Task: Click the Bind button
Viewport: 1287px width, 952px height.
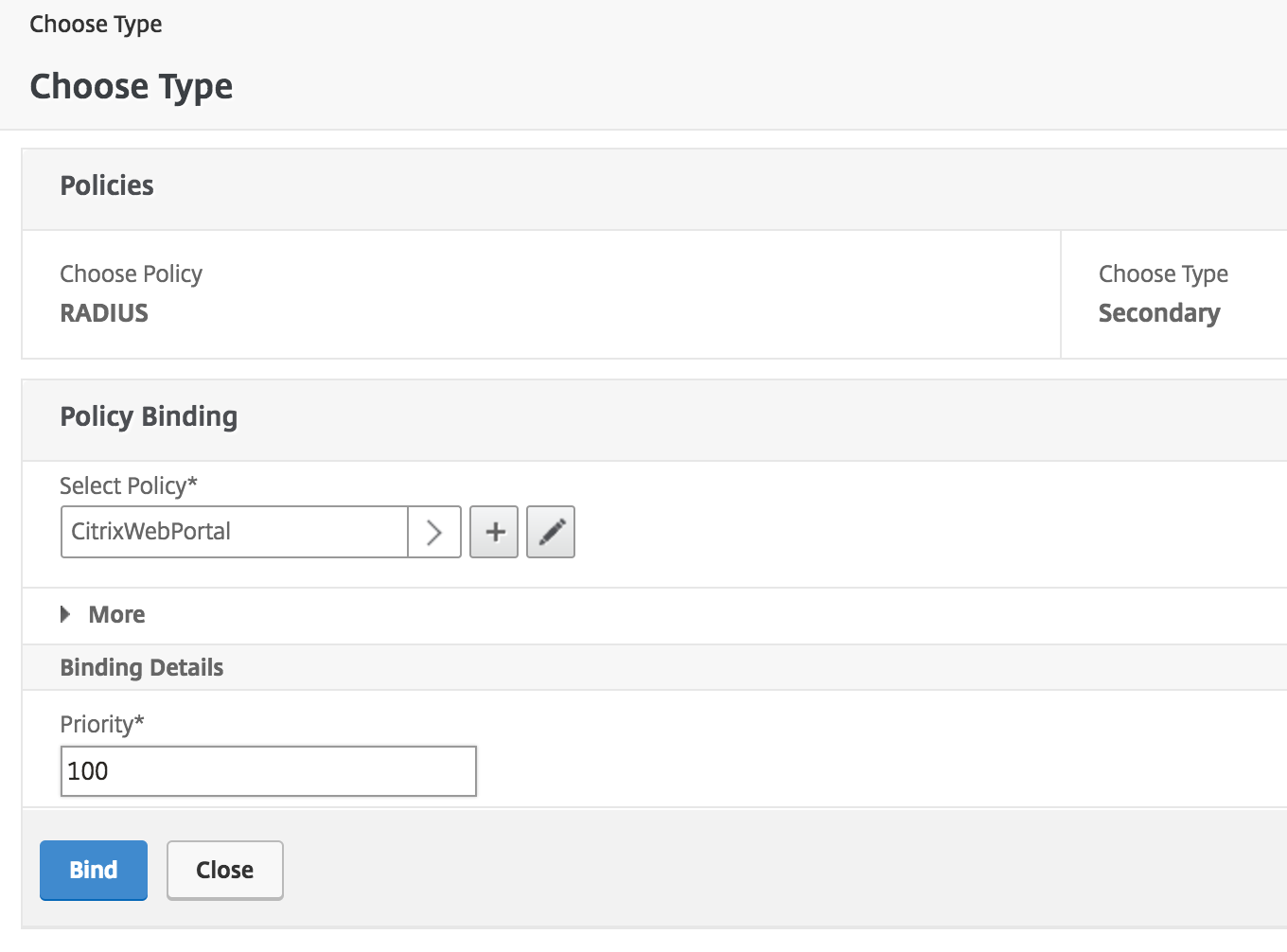Action: 94,870
